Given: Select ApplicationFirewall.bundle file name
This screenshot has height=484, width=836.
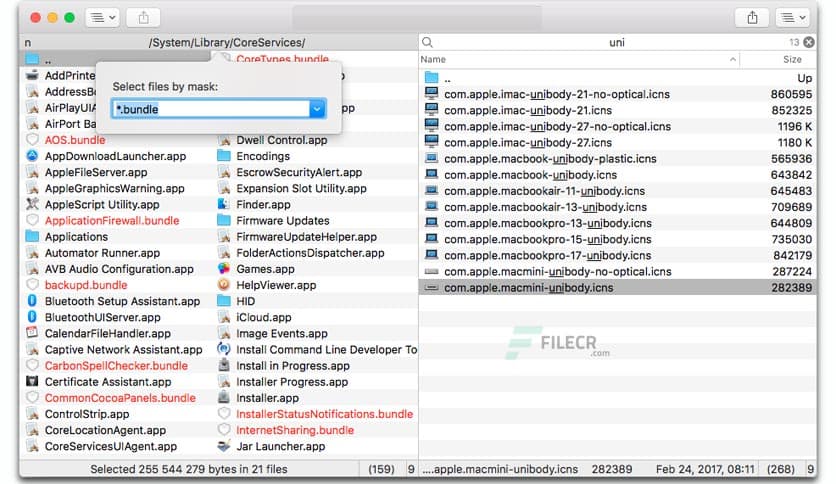Looking at the screenshot, I should tap(112, 221).
